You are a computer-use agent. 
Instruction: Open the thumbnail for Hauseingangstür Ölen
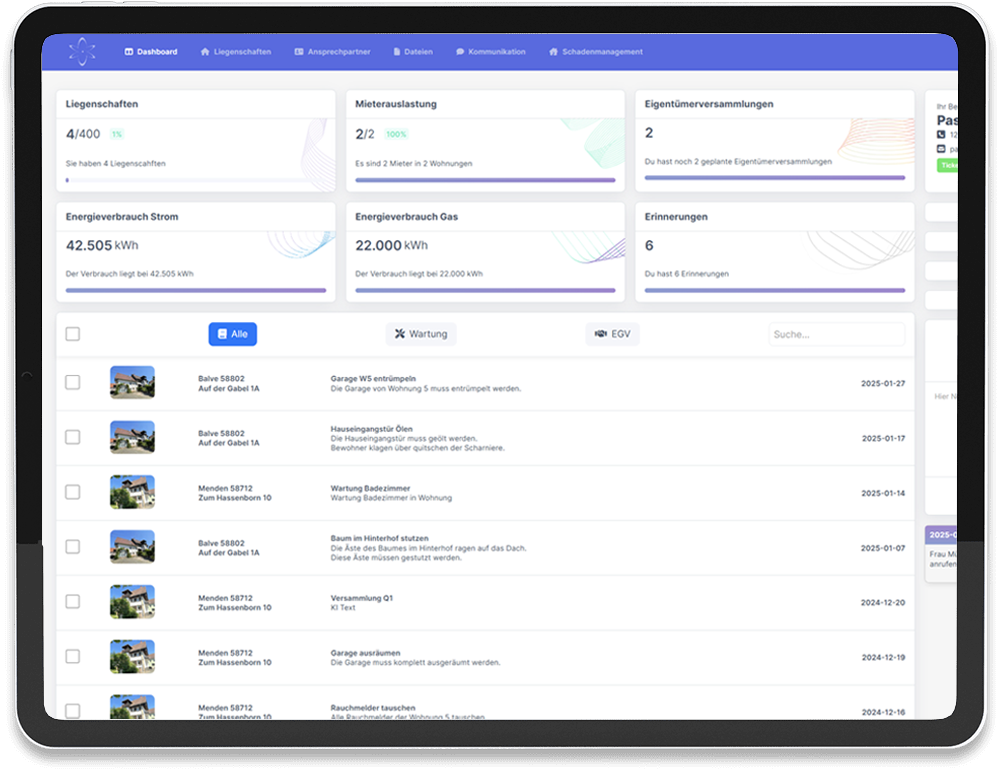pos(132,437)
